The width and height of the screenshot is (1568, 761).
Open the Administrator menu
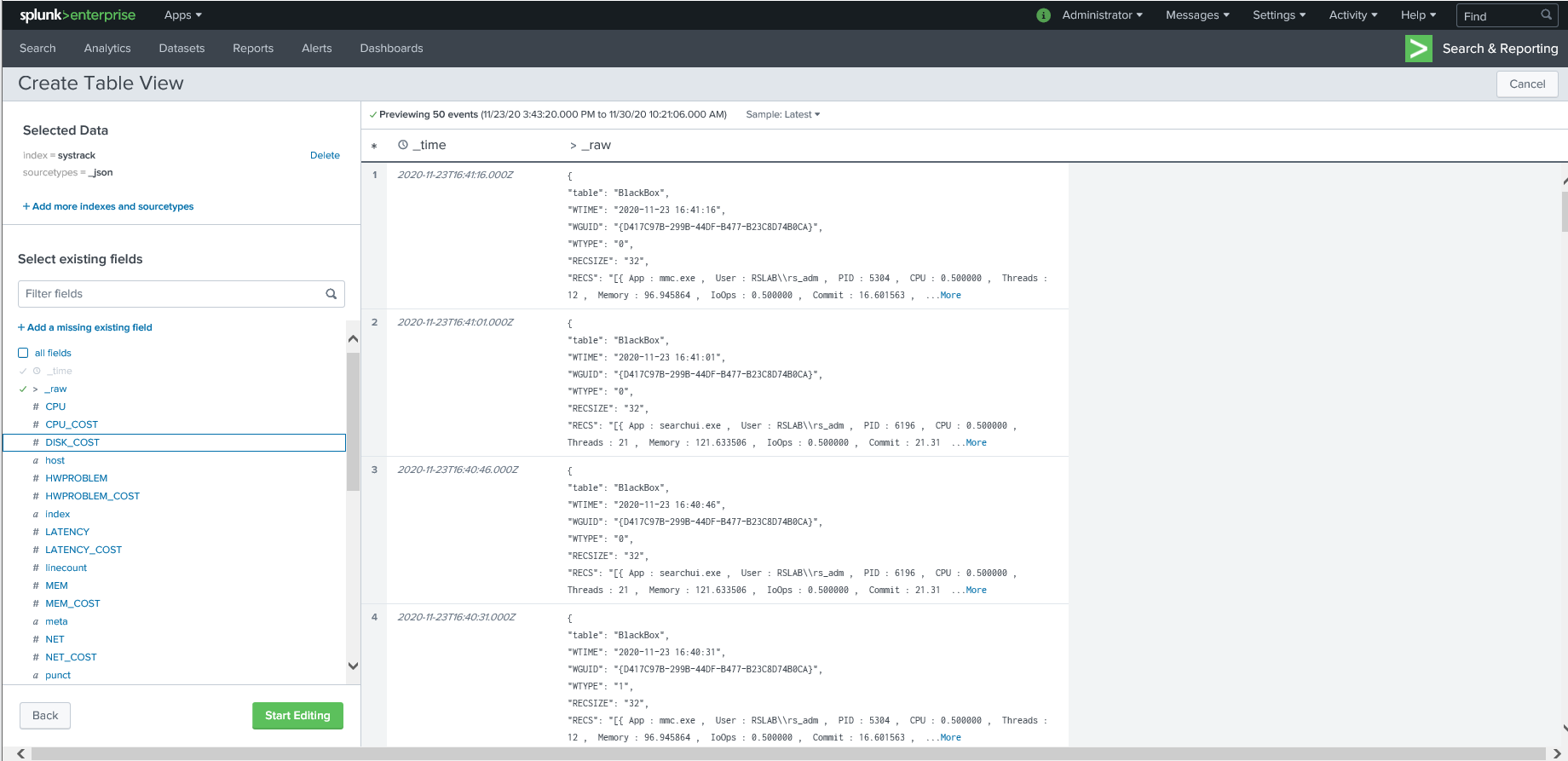tap(1102, 15)
